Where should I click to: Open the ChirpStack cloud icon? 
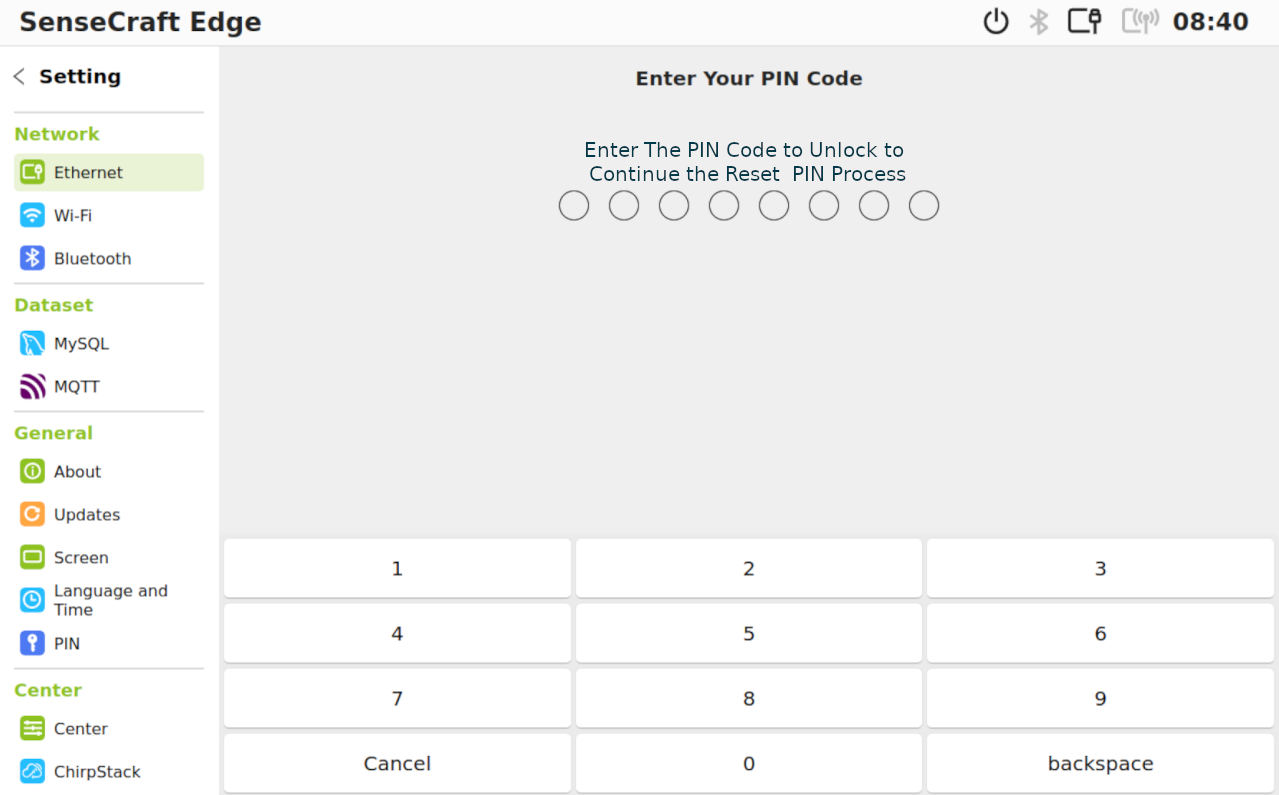click(32, 771)
